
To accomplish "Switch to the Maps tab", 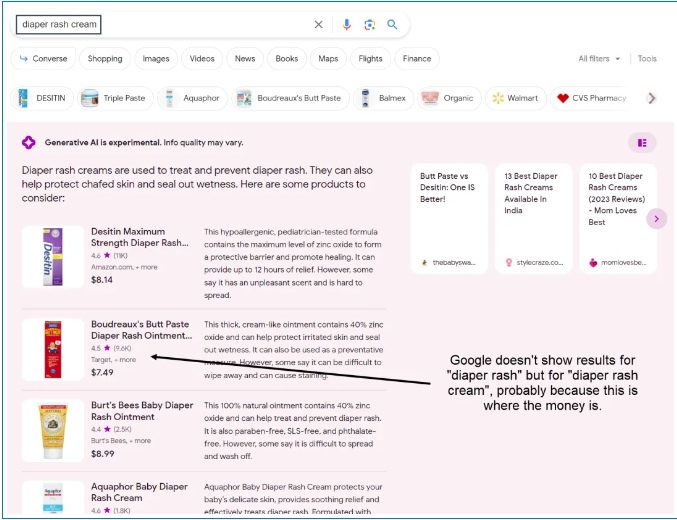I will tap(328, 59).
